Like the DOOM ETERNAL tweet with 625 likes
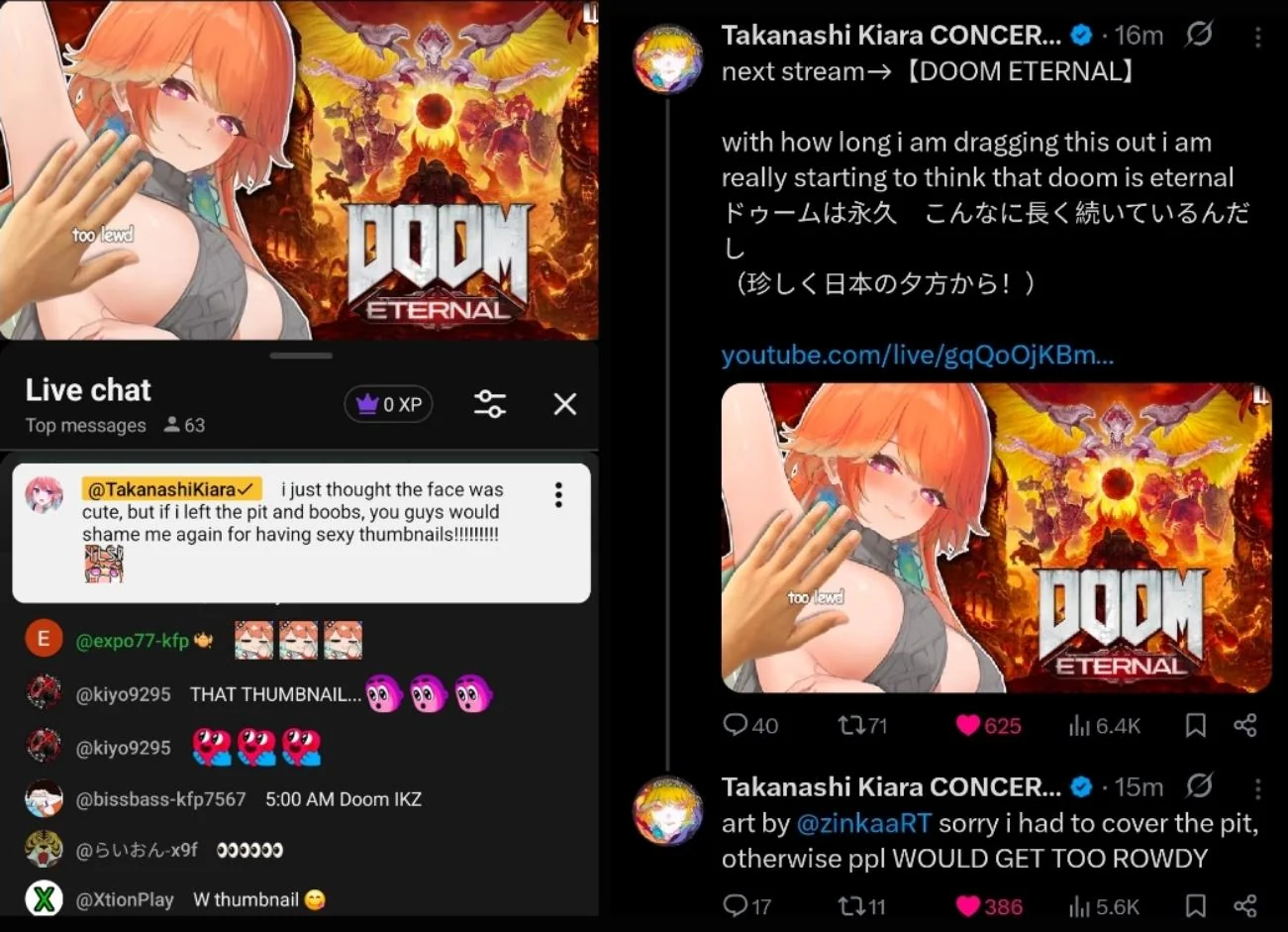 [988, 726]
